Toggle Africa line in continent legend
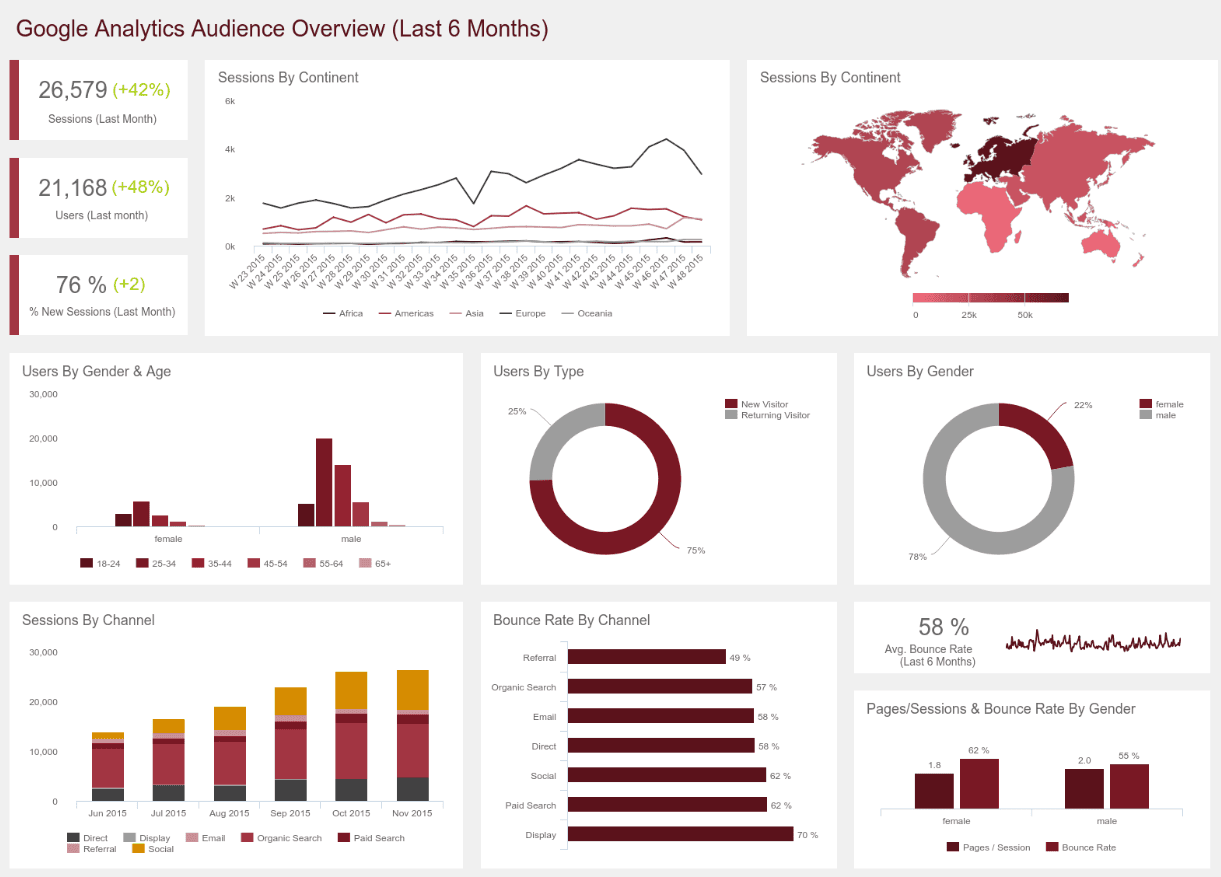The width and height of the screenshot is (1221, 877). tap(343, 313)
